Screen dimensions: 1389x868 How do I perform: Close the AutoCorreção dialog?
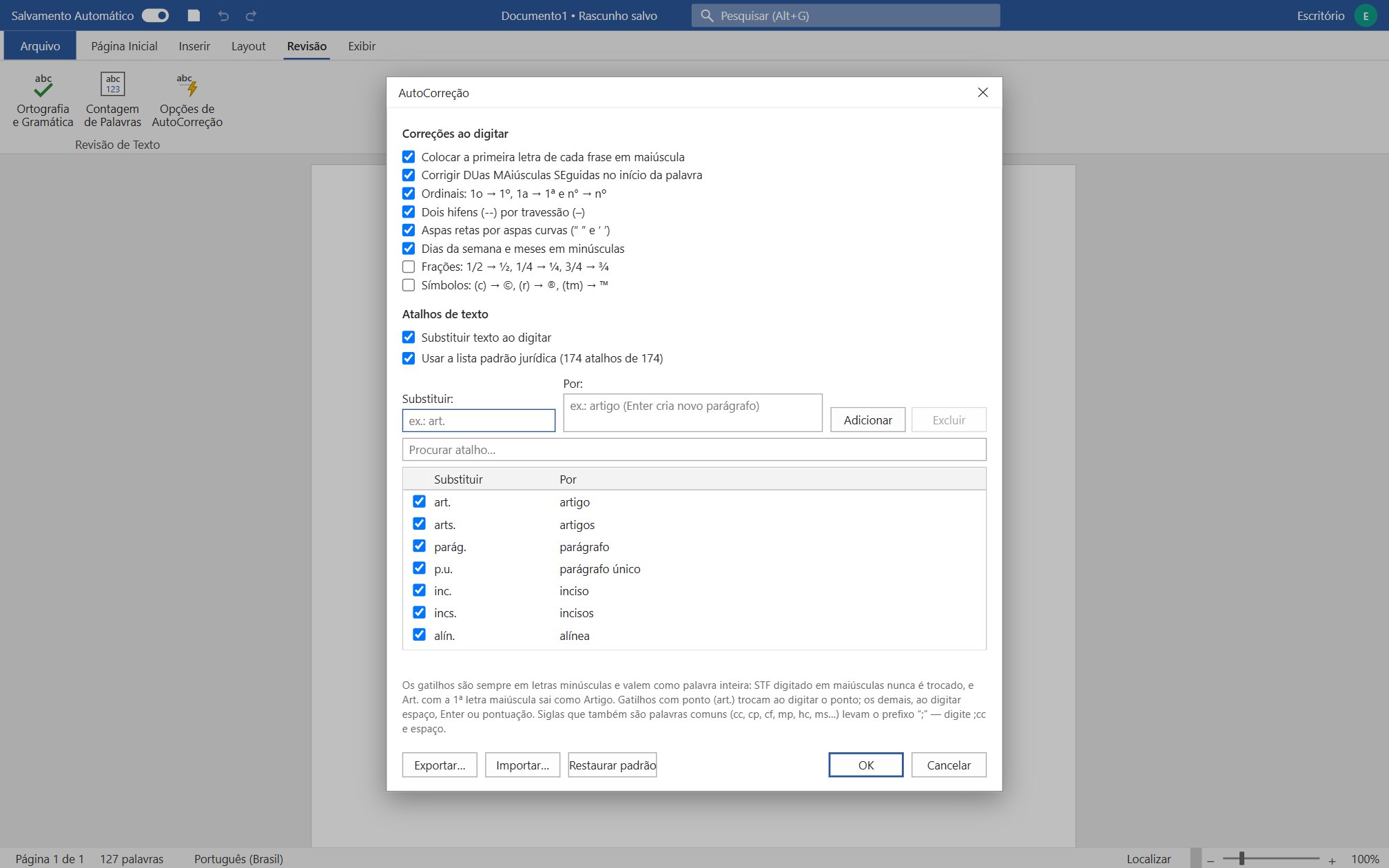tap(982, 92)
